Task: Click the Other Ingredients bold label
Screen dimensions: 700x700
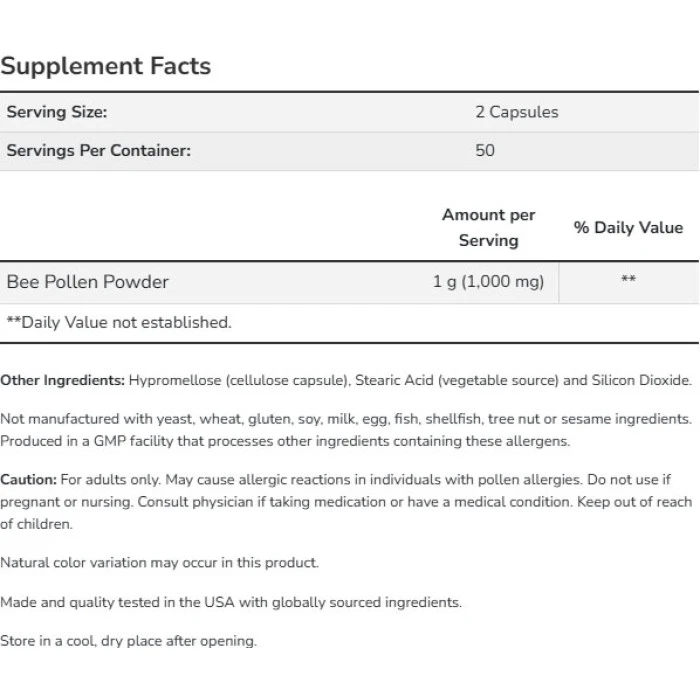Action: (x=62, y=380)
